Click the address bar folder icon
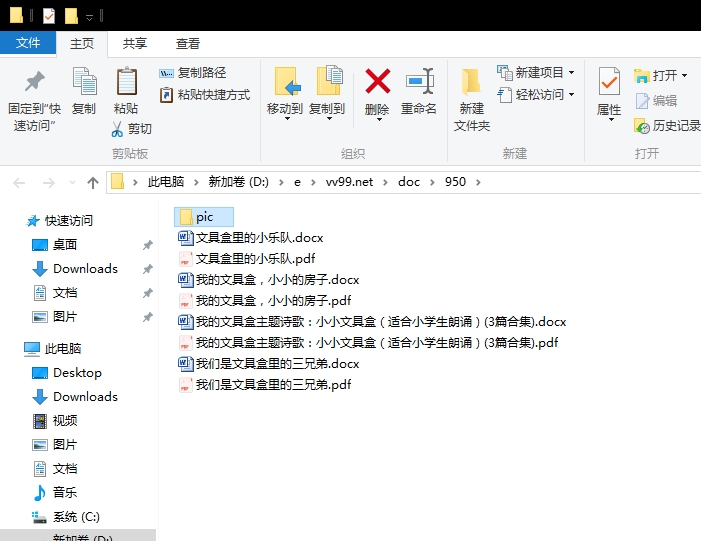 [117, 182]
